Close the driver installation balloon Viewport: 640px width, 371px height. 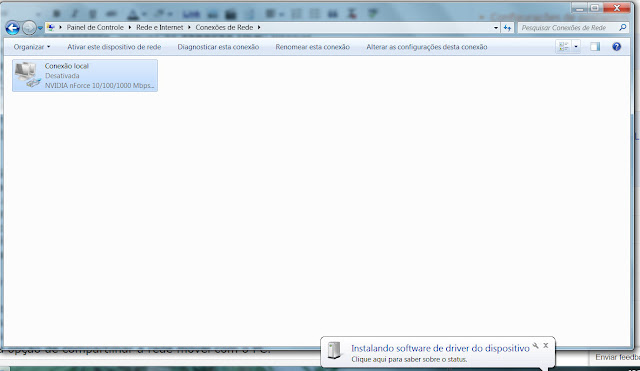click(x=546, y=346)
